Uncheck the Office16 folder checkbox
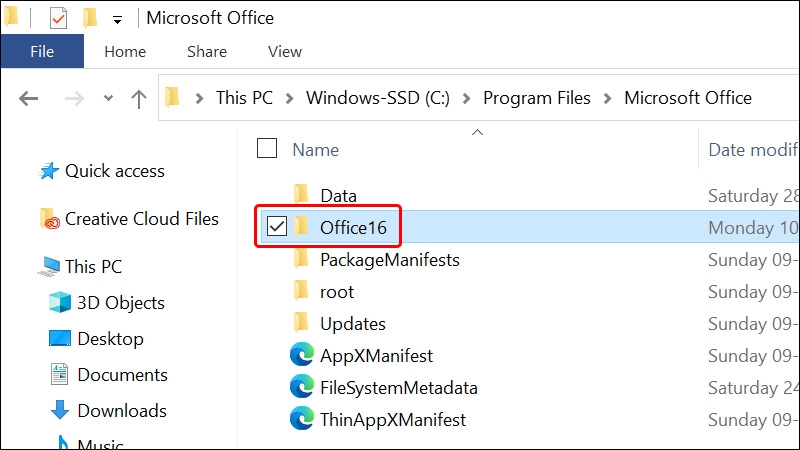The width and height of the screenshot is (800, 450). 277,226
